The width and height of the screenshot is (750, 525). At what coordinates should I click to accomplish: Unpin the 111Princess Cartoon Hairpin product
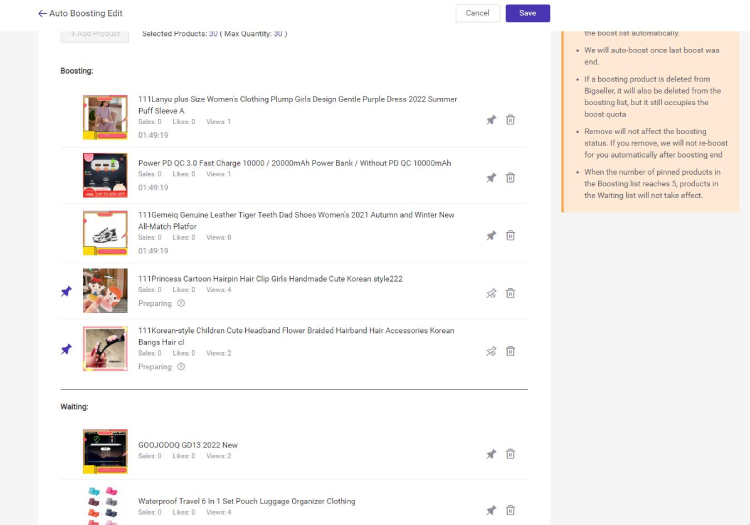click(491, 294)
